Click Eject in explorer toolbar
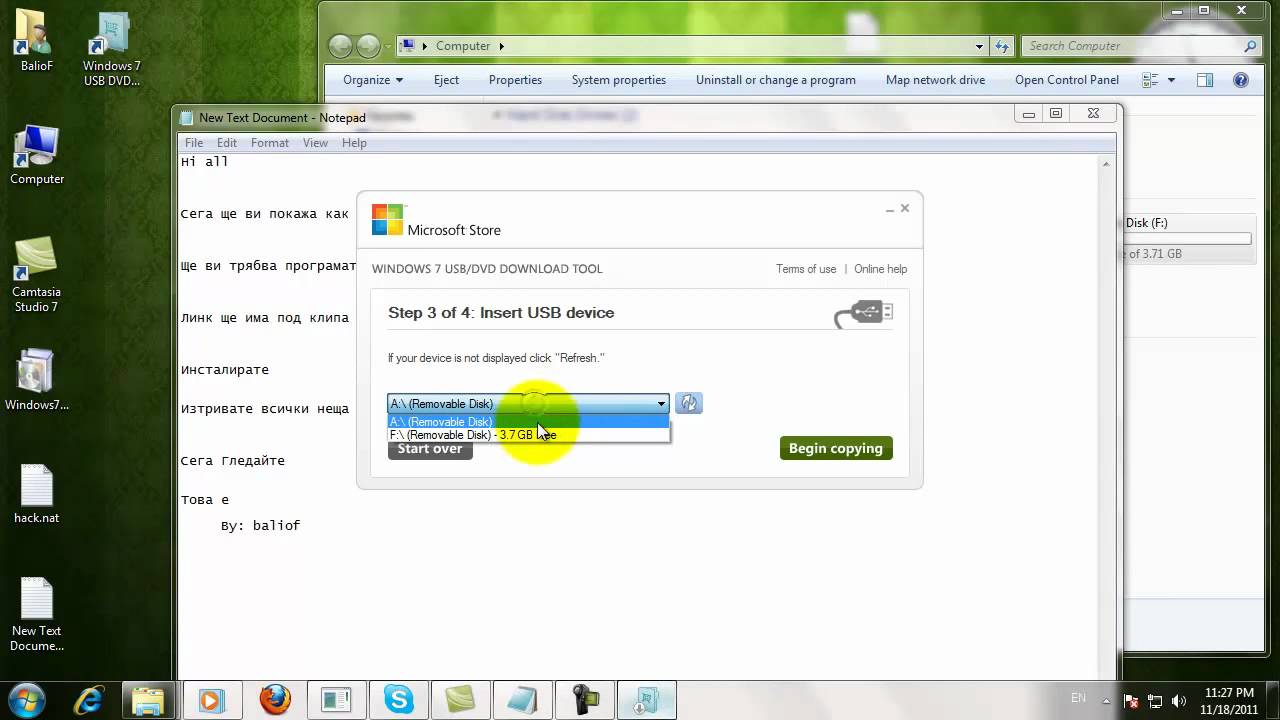 (x=446, y=80)
